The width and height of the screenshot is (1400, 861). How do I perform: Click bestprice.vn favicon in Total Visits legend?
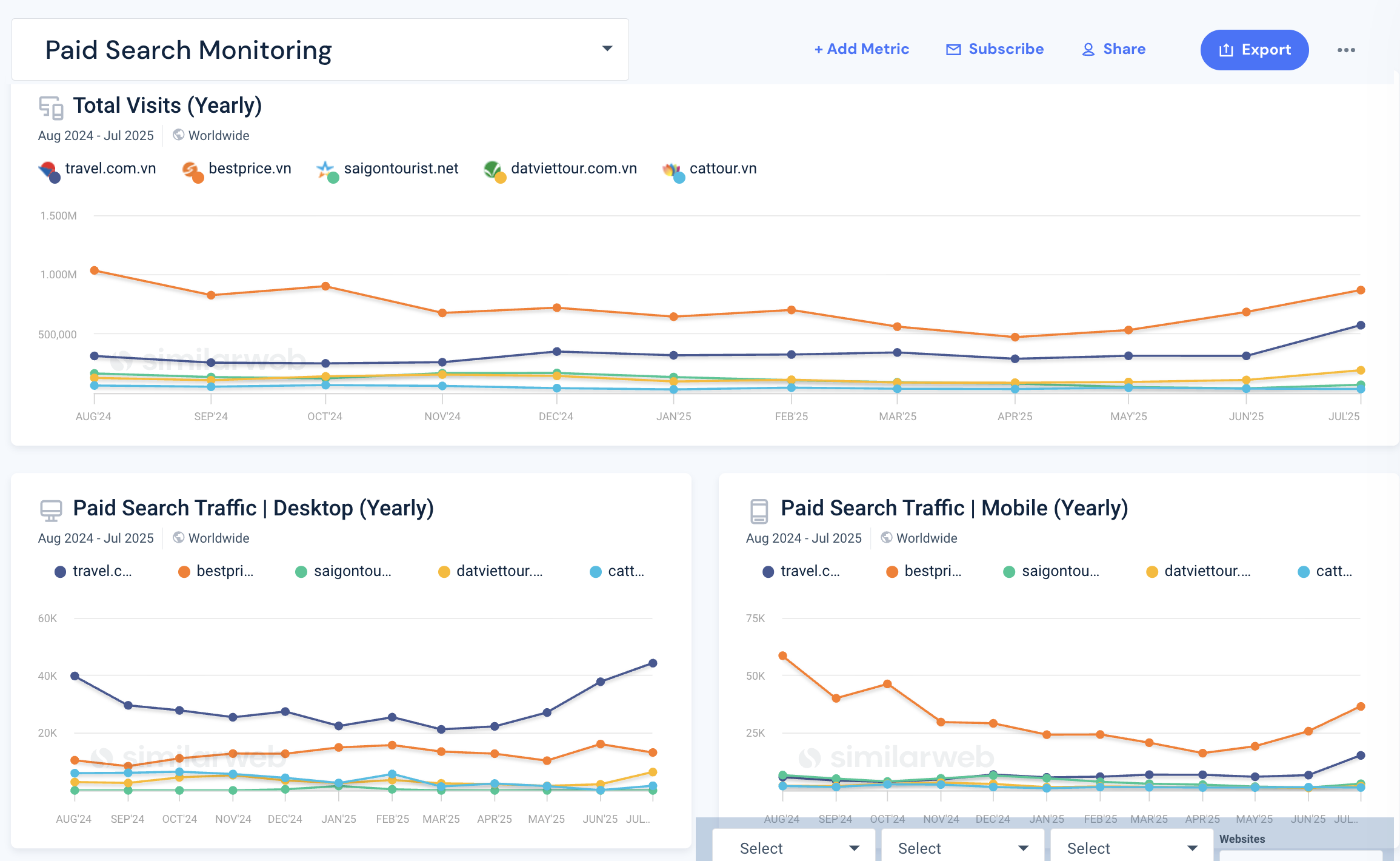click(x=192, y=171)
